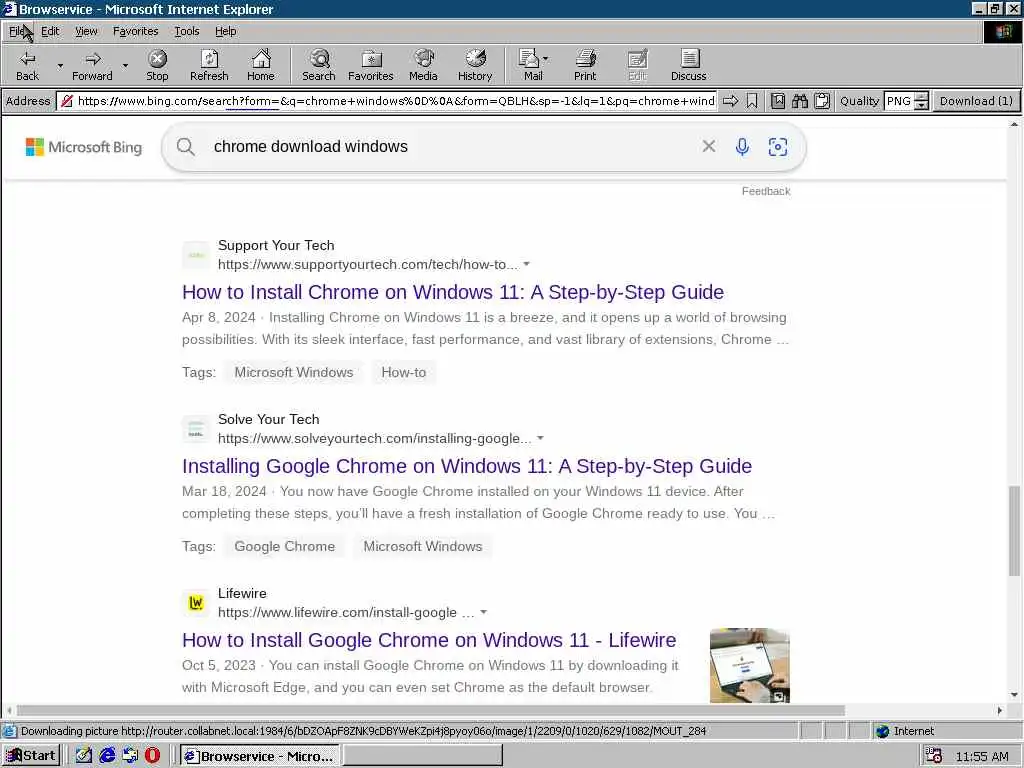The height and width of the screenshot is (768, 1024).
Task: Click the Lifewire site favicon
Action: pyautogui.click(x=196, y=603)
